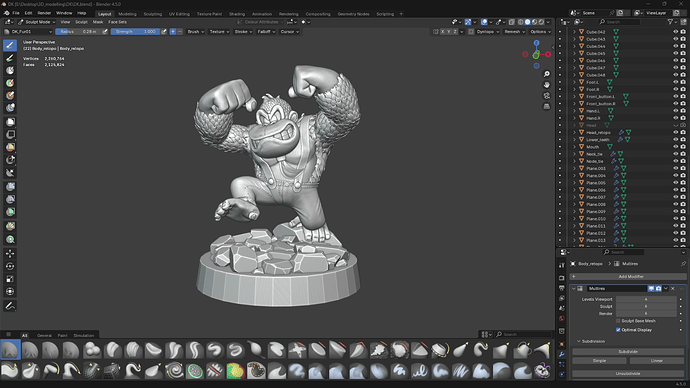
Task: Select the Annotate pencil tool in left toolbar
Action: click(10, 306)
